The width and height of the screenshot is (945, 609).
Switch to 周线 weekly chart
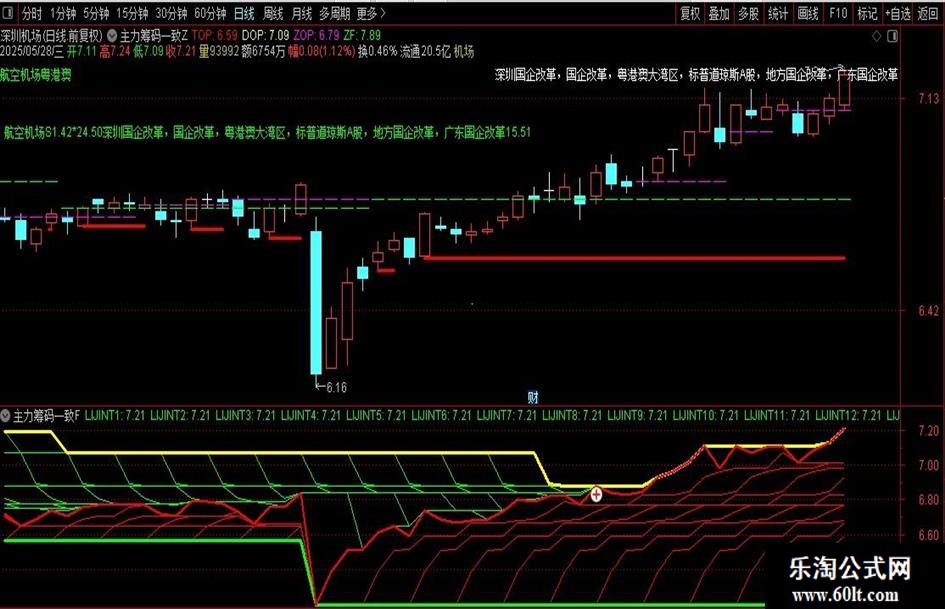tap(273, 13)
